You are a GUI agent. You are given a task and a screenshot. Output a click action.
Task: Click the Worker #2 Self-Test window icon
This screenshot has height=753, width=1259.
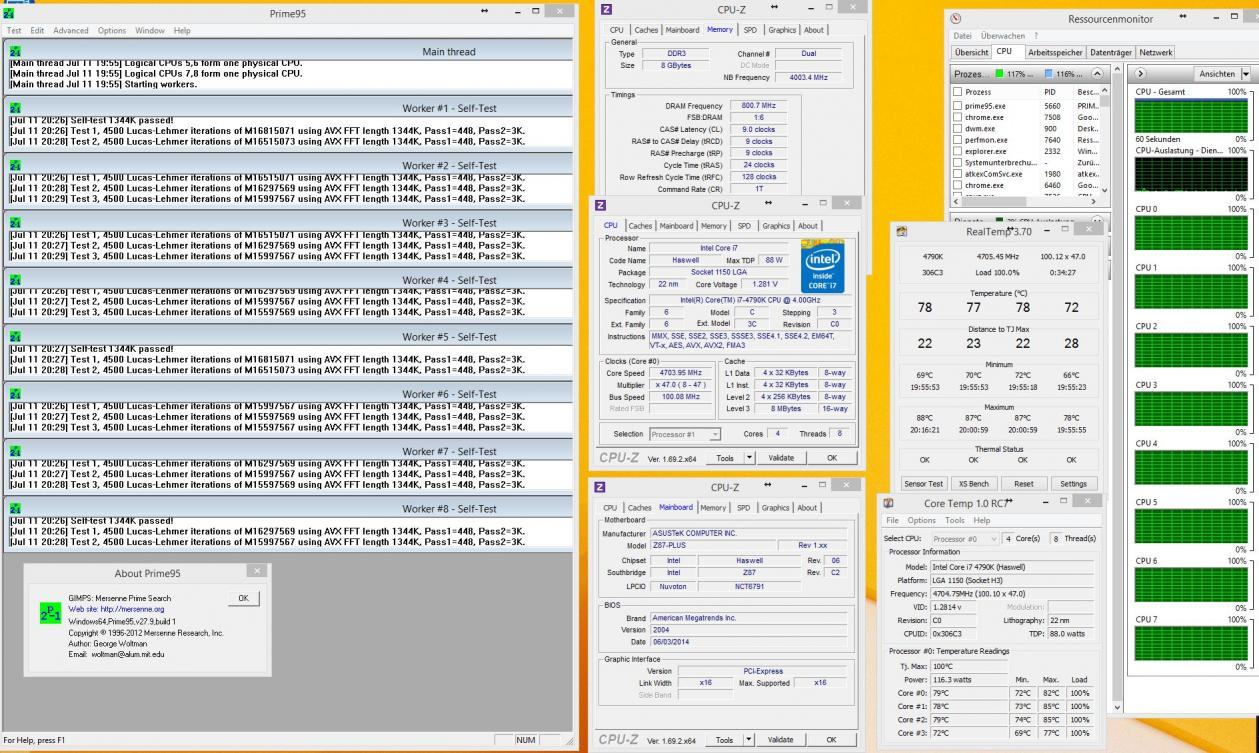click(15, 165)
